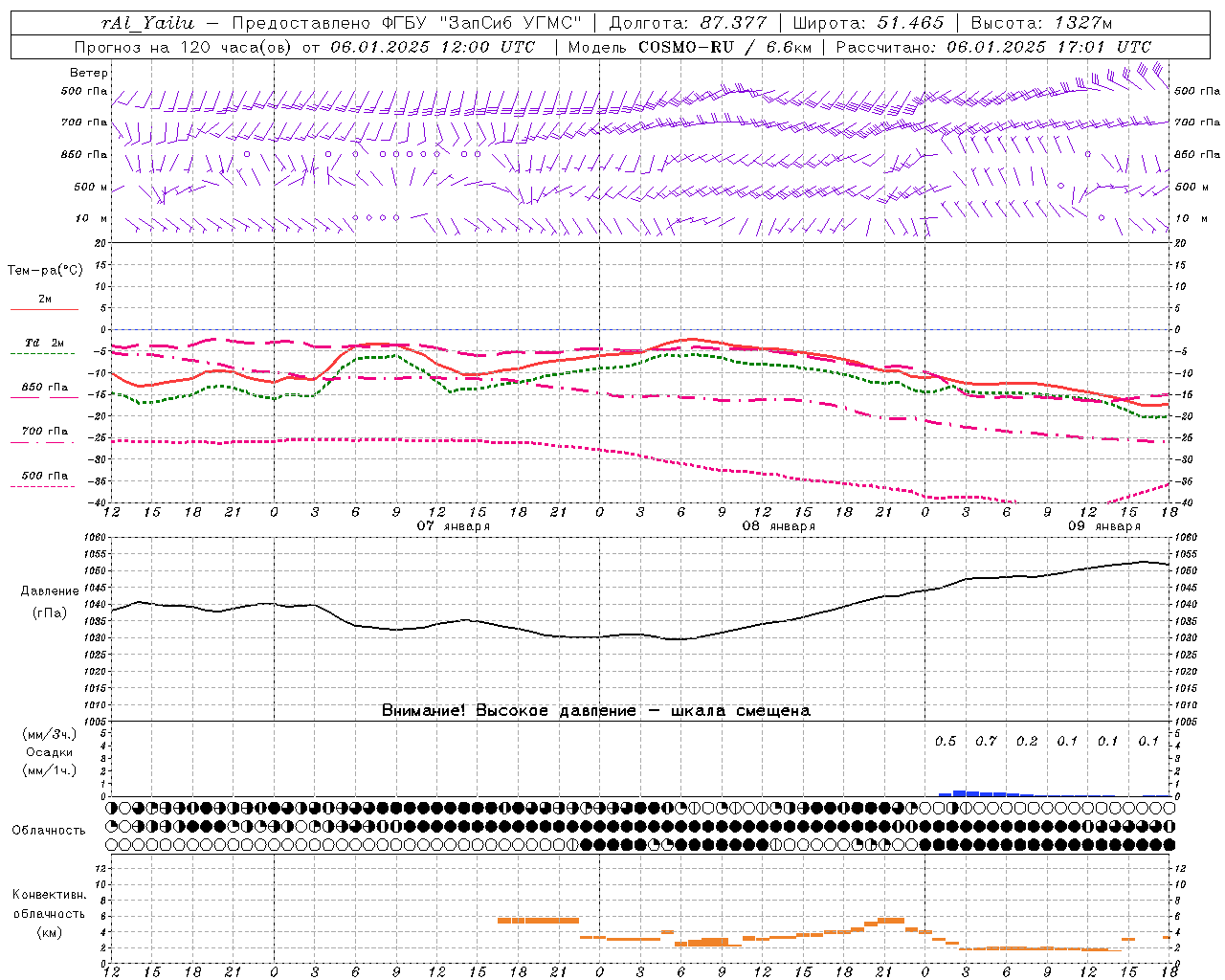1225x980 pixels.
Task: Click the 07 января date label
Action: coord(454,526)
